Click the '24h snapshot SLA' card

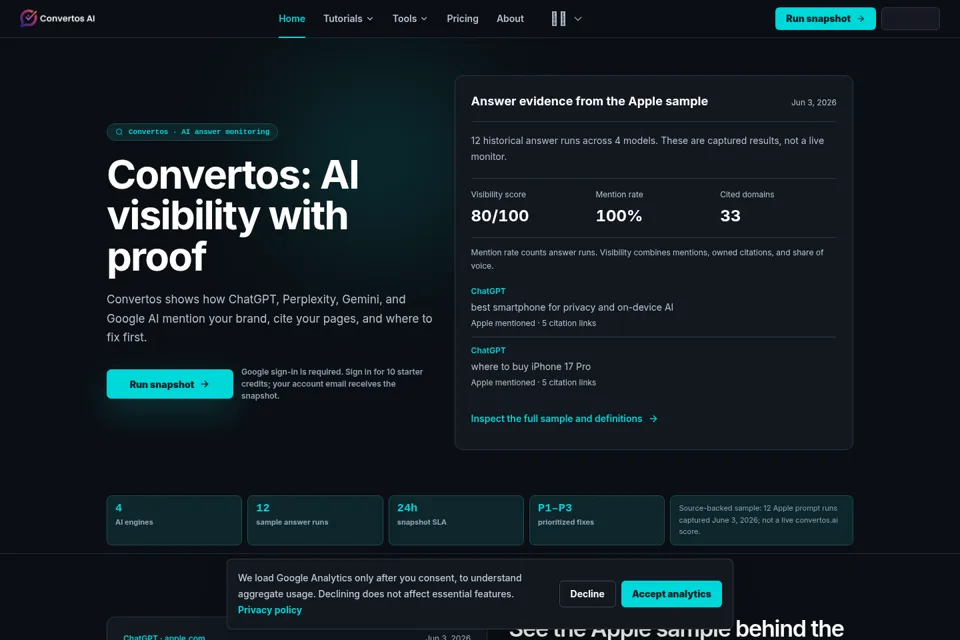(456, 520)
